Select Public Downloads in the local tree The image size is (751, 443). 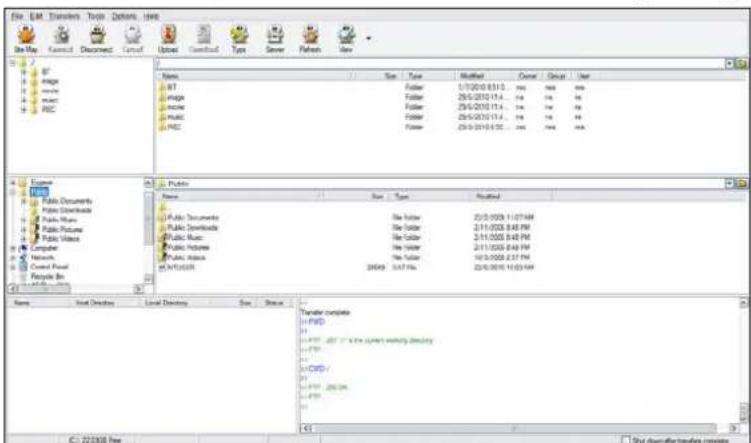click(x=67, y=210)
